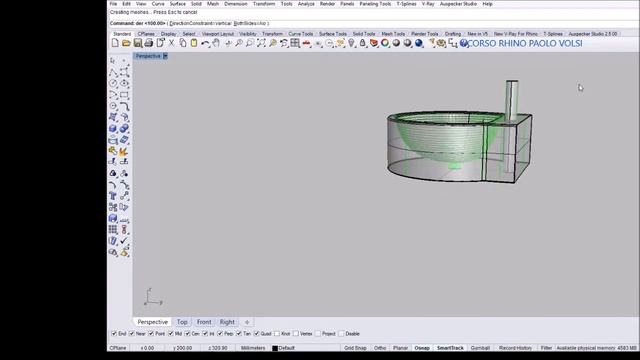
Task: Click the light bulb Hide objects icon
Action: tap(351, 43)
